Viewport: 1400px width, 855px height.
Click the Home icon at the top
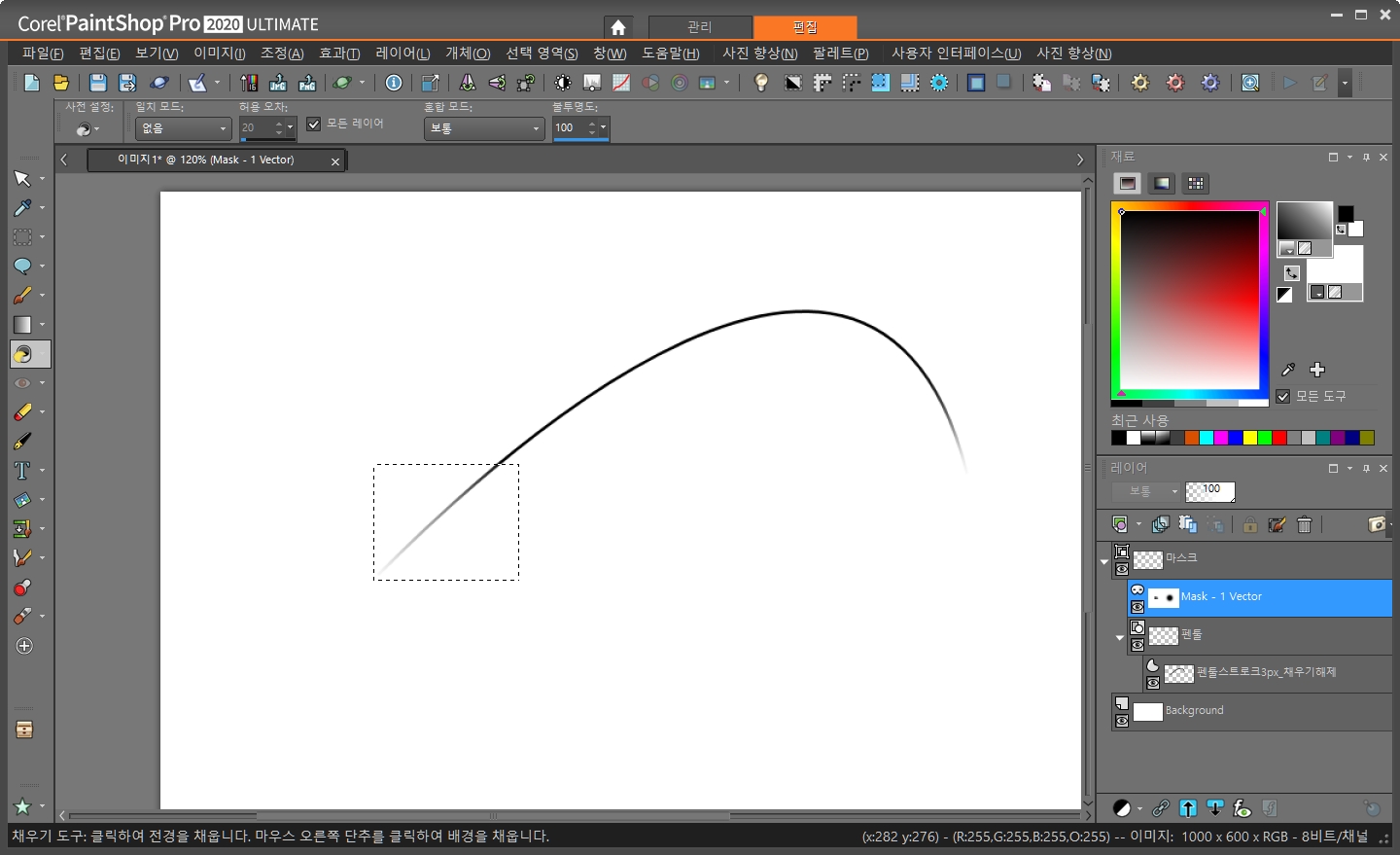(x=618, y=27)
